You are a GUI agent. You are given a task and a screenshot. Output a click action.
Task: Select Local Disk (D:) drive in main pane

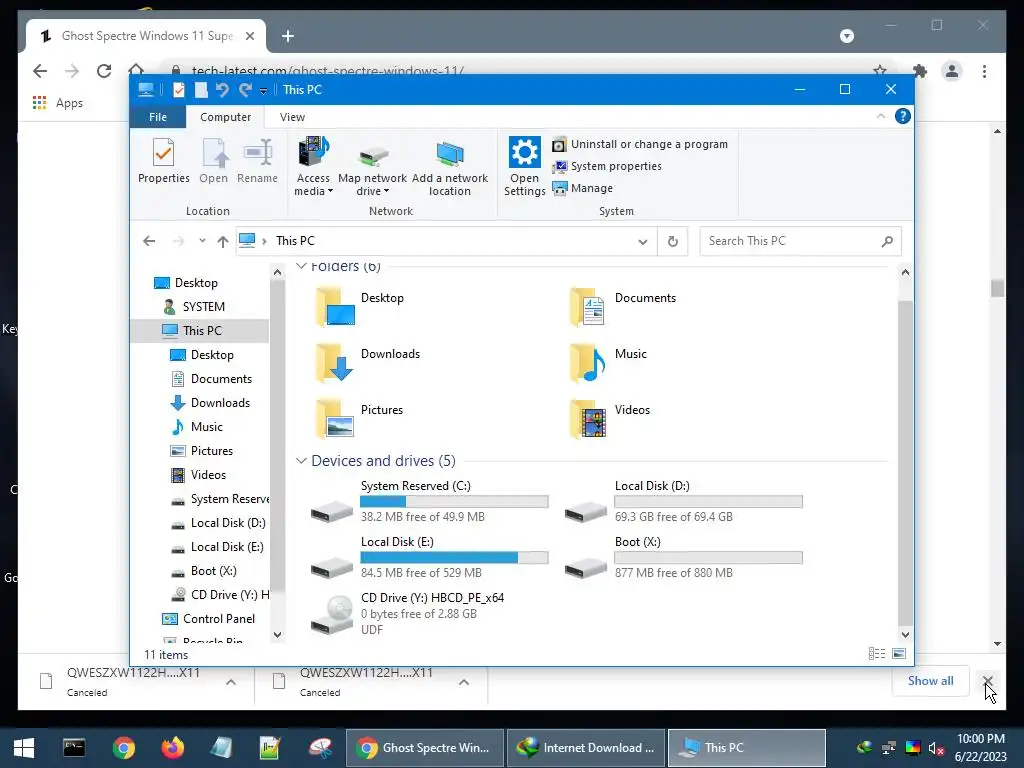(684, 502)
